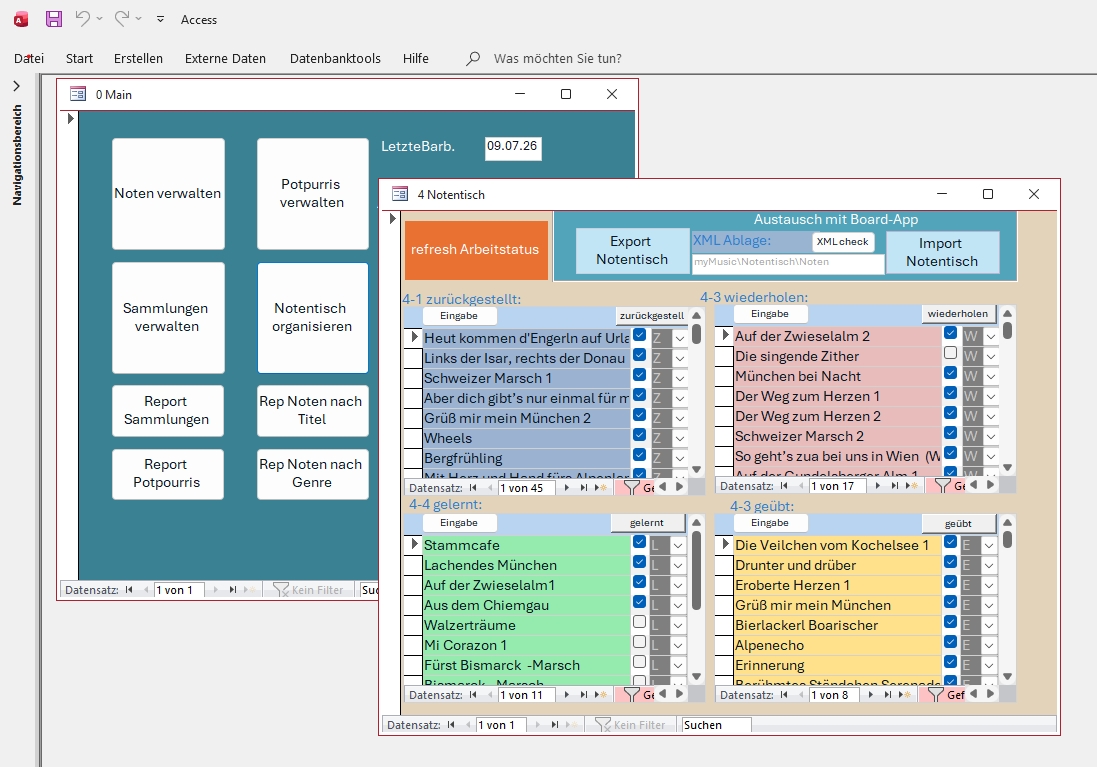Click the Save icon in the quick access toolbar
Screen dimensions: 1097x767
point(54,19)
